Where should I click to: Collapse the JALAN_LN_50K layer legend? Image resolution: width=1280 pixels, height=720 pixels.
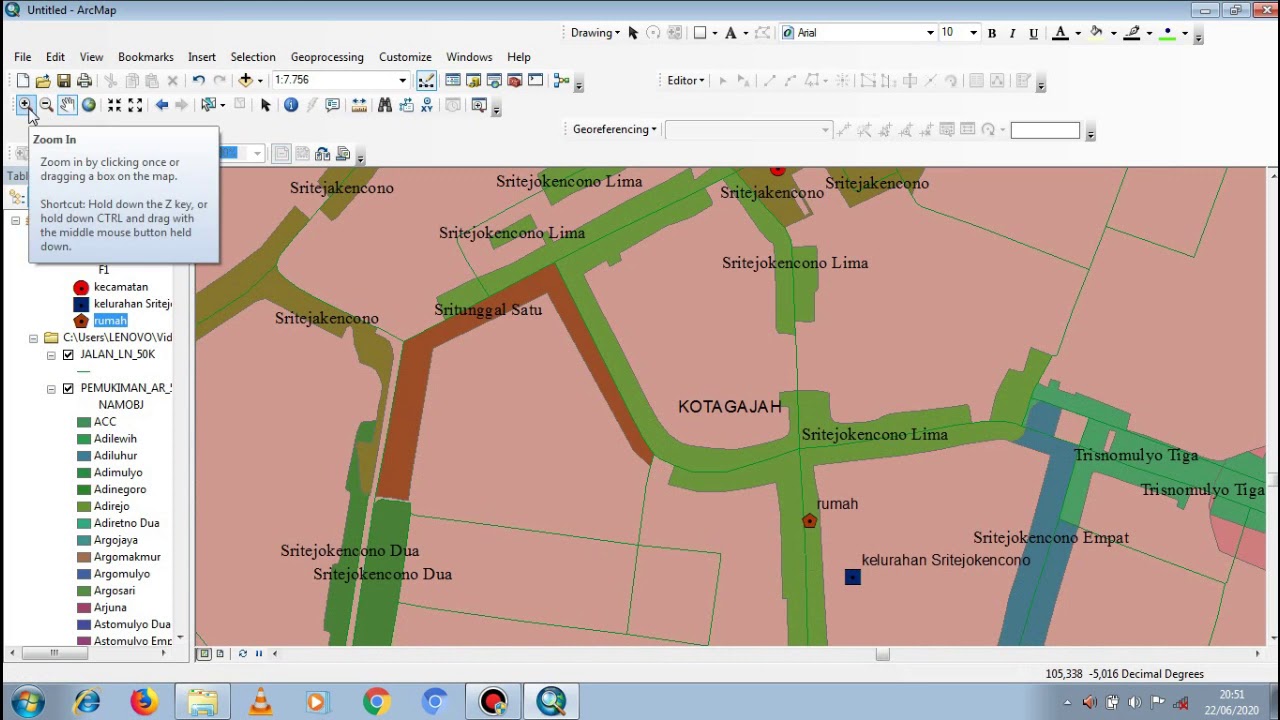[x=51, y=355]
